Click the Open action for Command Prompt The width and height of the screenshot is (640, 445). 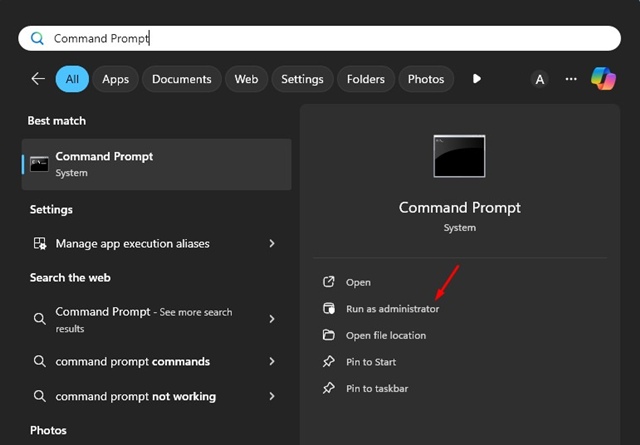pyautogui.click(x=358, y=283)
